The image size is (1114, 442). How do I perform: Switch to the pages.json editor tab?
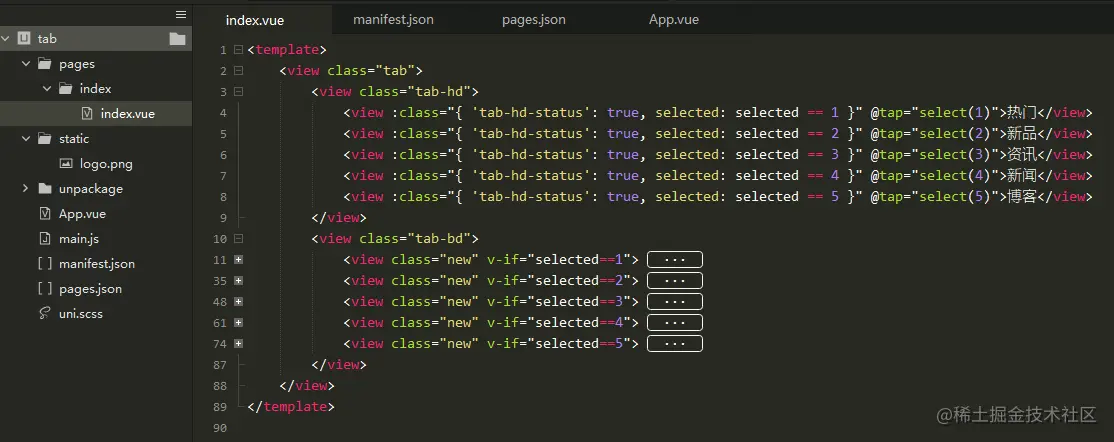(x=534, y=19)
